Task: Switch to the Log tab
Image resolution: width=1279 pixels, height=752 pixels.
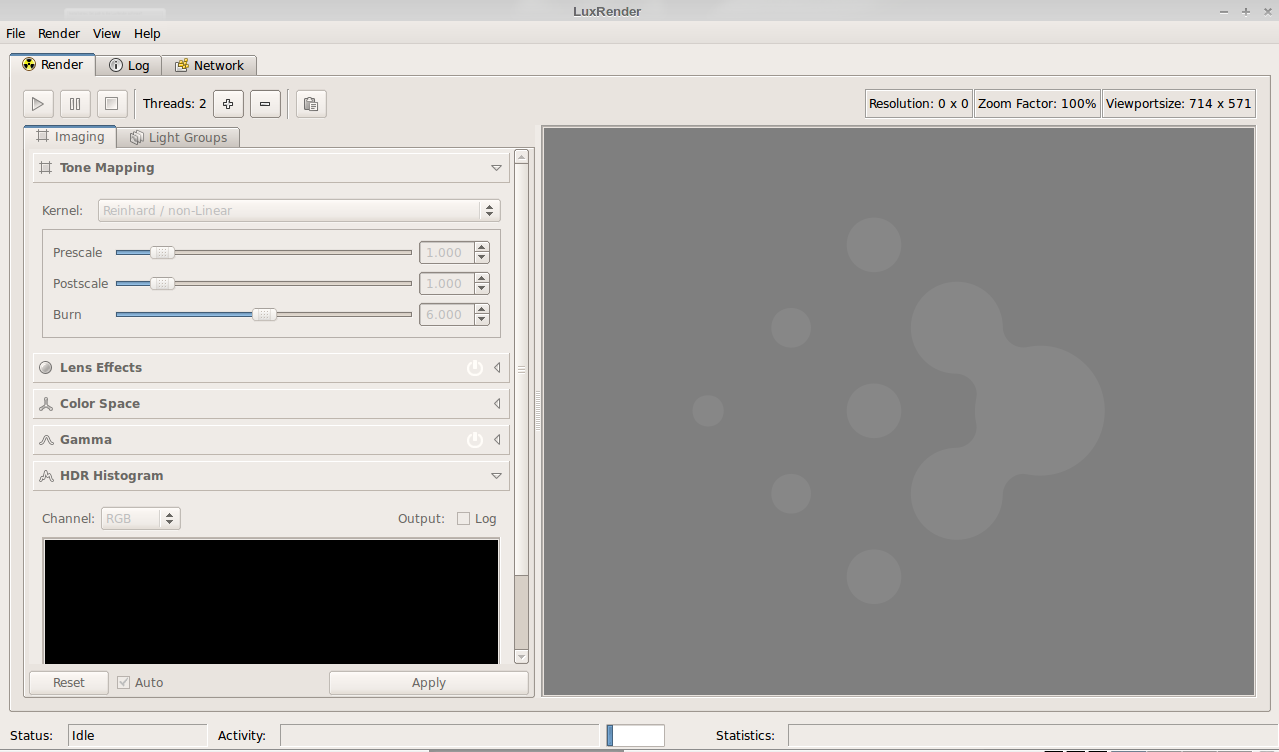Action: click(x=129, y=65)
